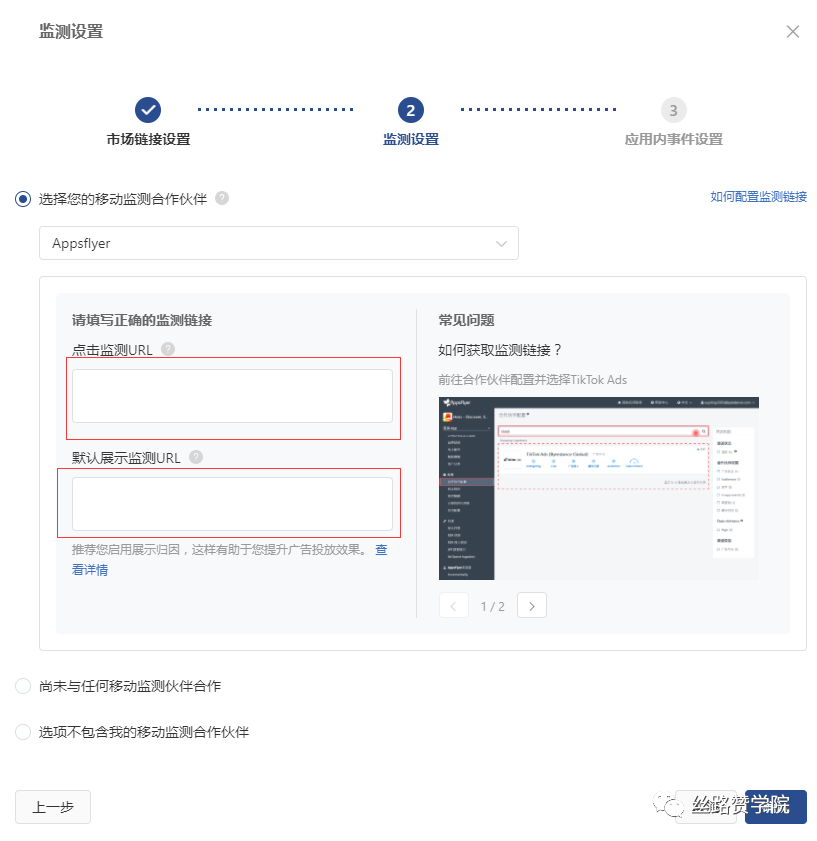This screenshot has height=841, width=817.
Task: Select step 2 circle labeled 监测设置
Action: click(410, 110)
